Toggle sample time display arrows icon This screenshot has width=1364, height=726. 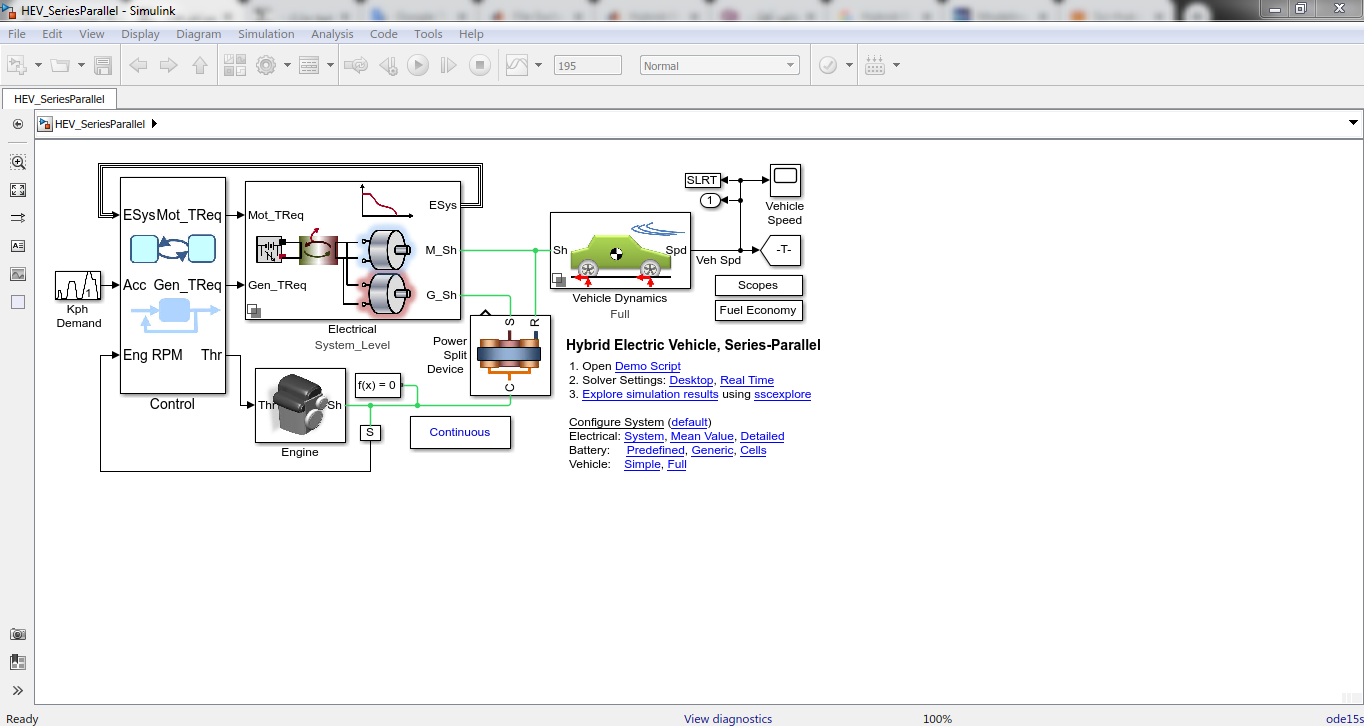[x=18, y=218]
